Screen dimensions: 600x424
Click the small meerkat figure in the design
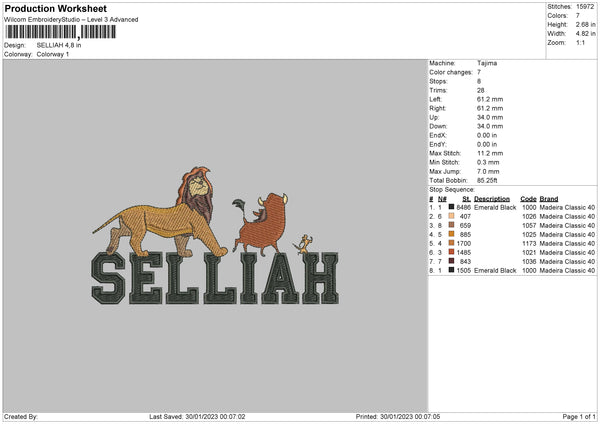[x=303, y=244]
